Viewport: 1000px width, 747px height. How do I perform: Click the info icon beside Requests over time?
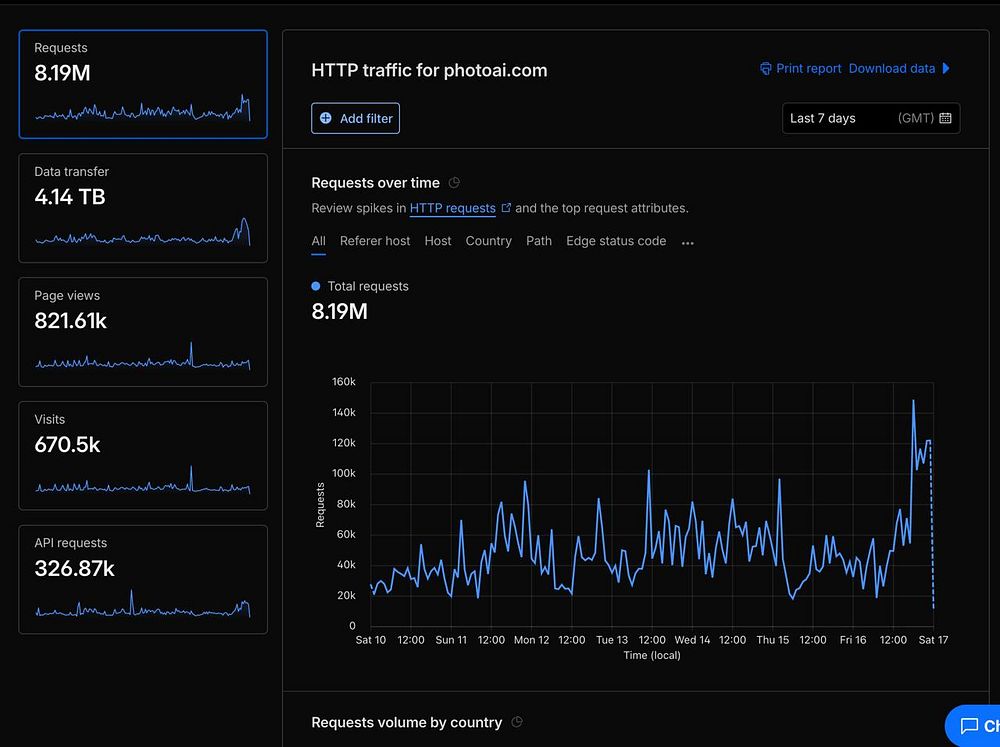point(454,183)
